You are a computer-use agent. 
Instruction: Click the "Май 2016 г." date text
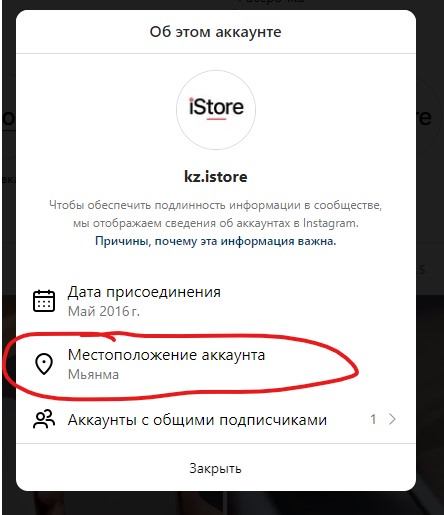tap(104, 311)
